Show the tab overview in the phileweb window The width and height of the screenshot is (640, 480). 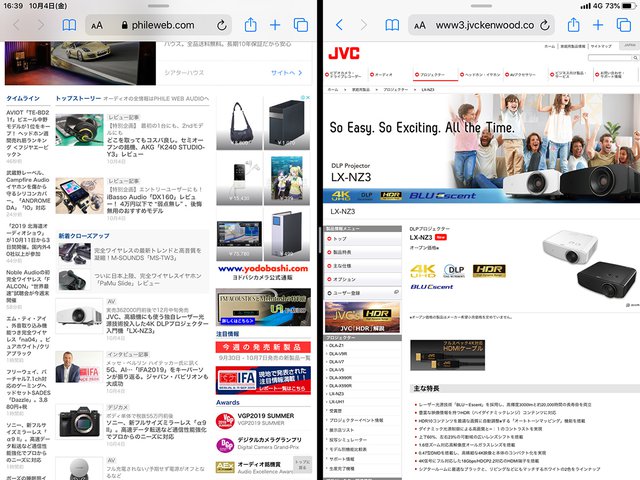[x=301, y=25]
